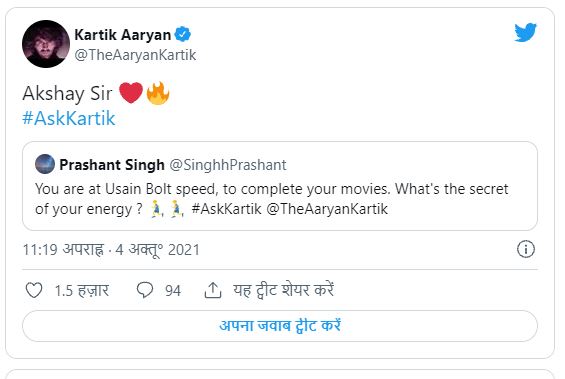Like the tweet with heart icon

pos(34,290)
